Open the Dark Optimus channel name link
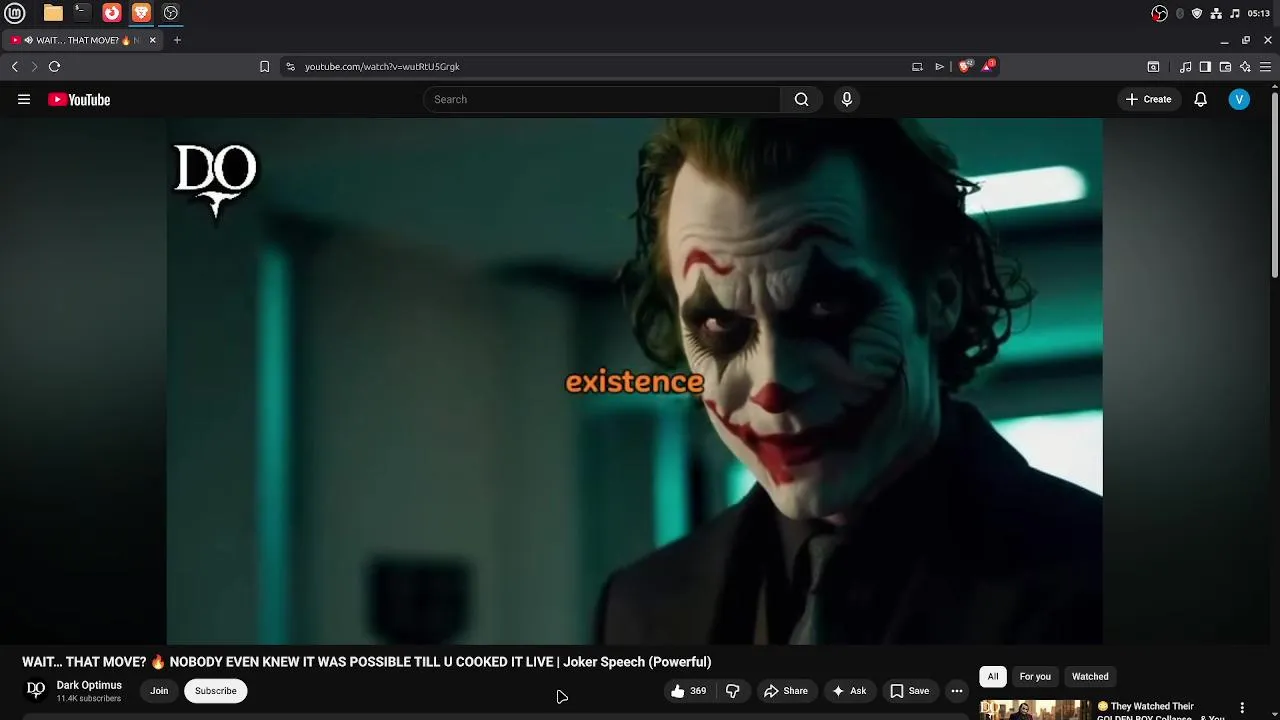This screenshot has height=720, width=1280. coord(89,685)
